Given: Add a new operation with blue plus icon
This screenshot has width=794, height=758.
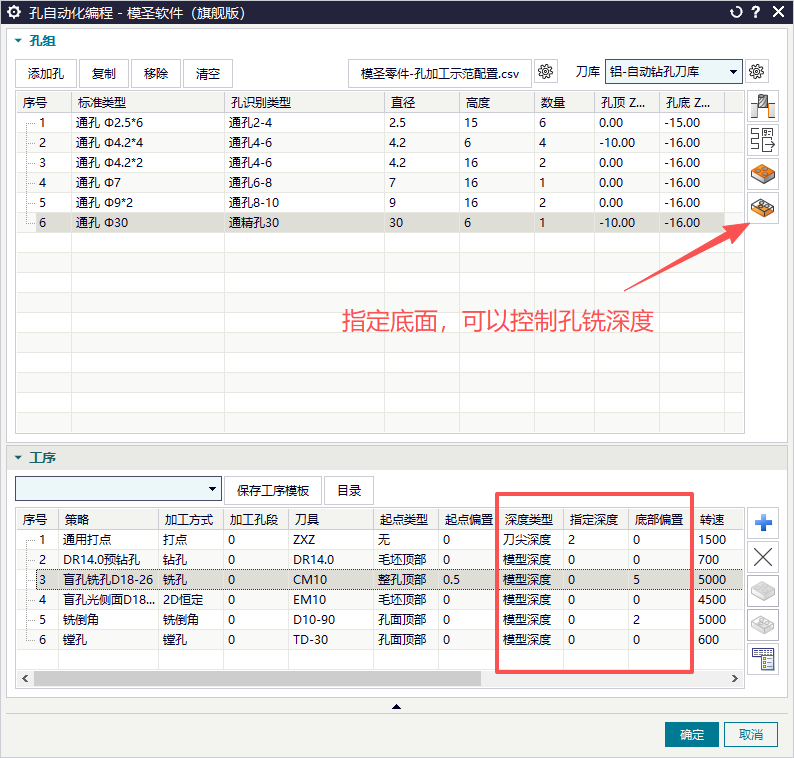Looking at the screenshot, I should 763,523.
